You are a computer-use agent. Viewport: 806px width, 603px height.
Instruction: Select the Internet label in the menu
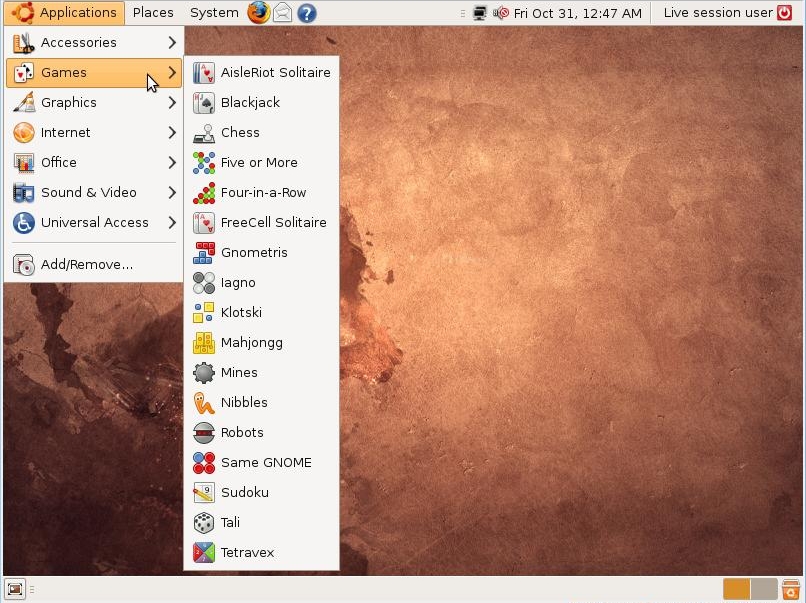[x=66, y=133]
